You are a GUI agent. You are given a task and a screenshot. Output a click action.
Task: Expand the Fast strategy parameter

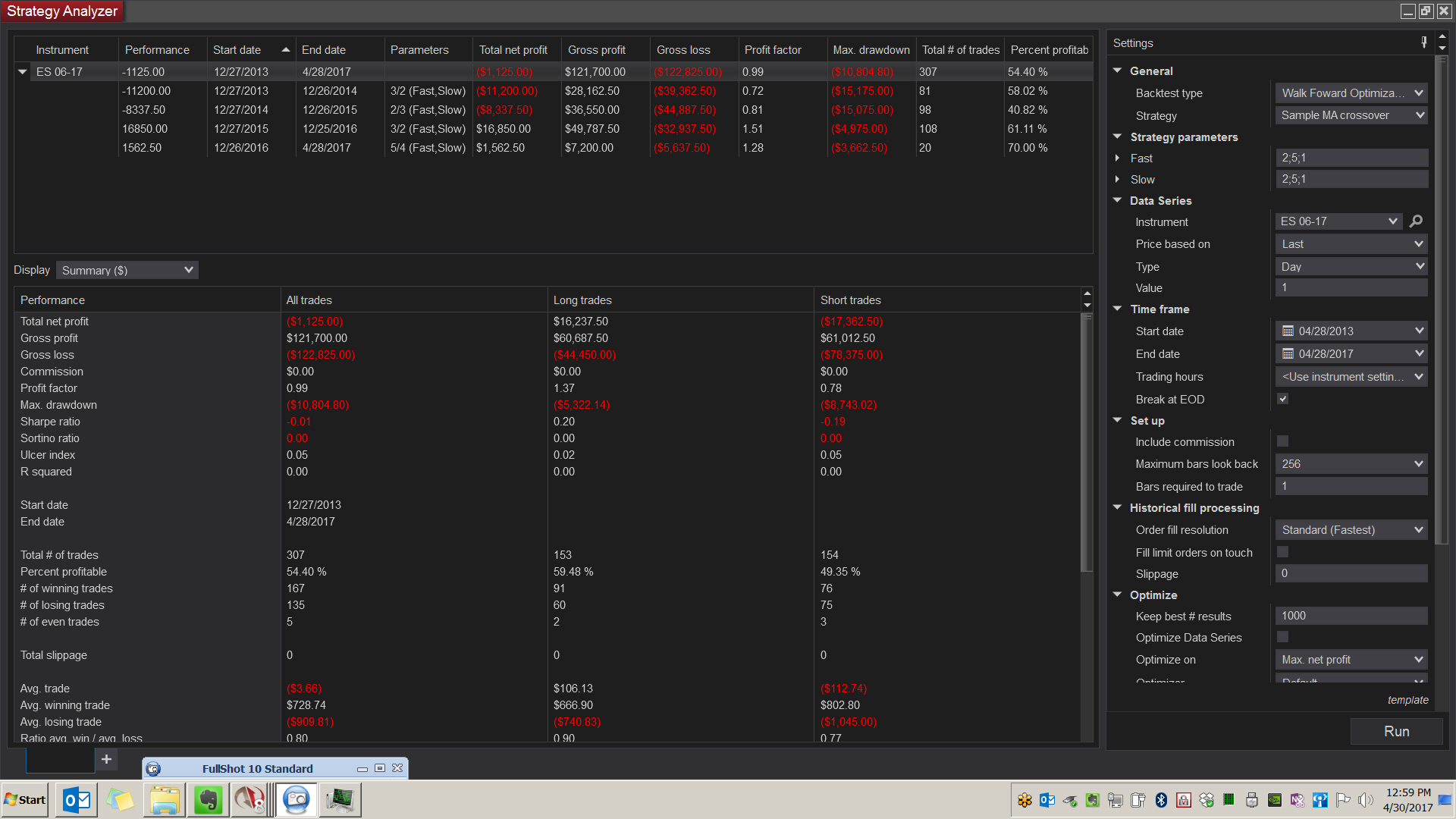1118,158
